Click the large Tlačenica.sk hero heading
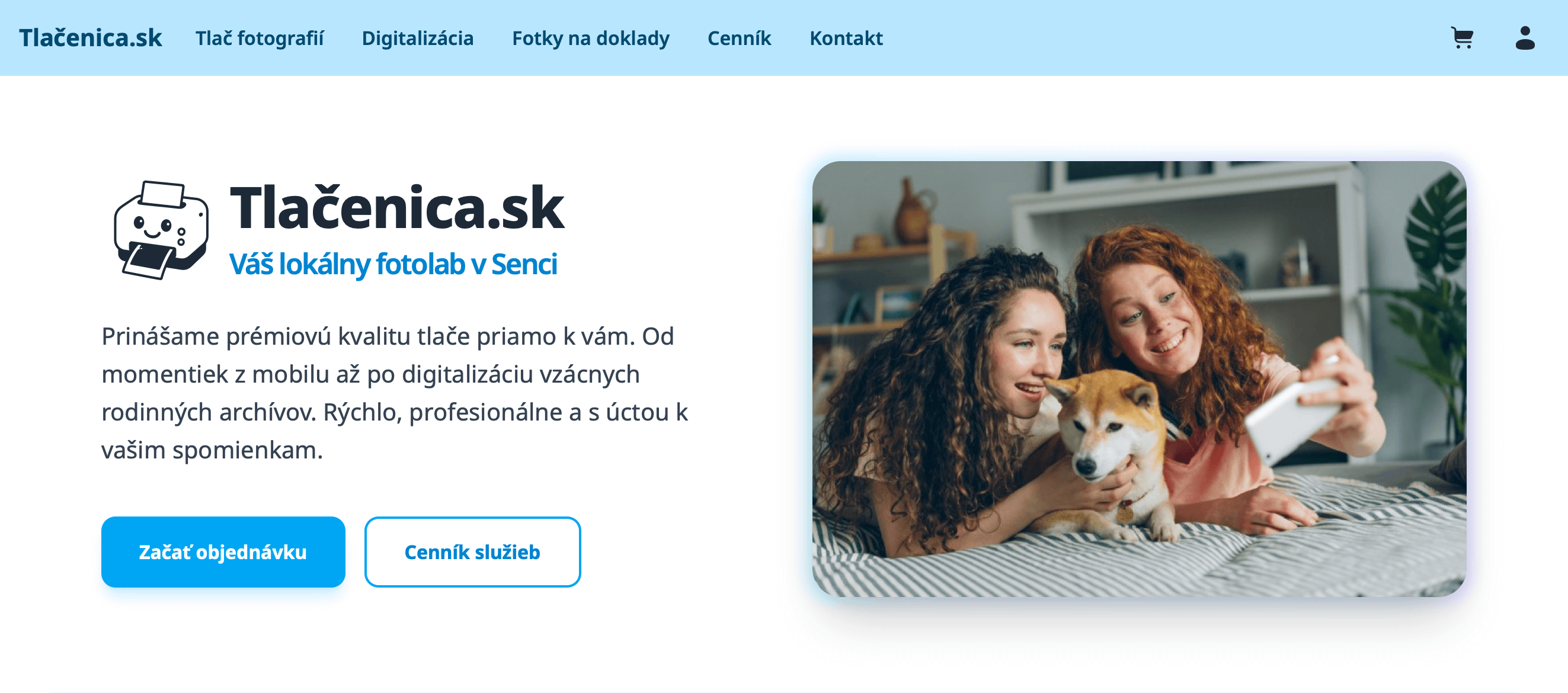The width and height of the screenshot is (1568, 693). click(397, 208)
